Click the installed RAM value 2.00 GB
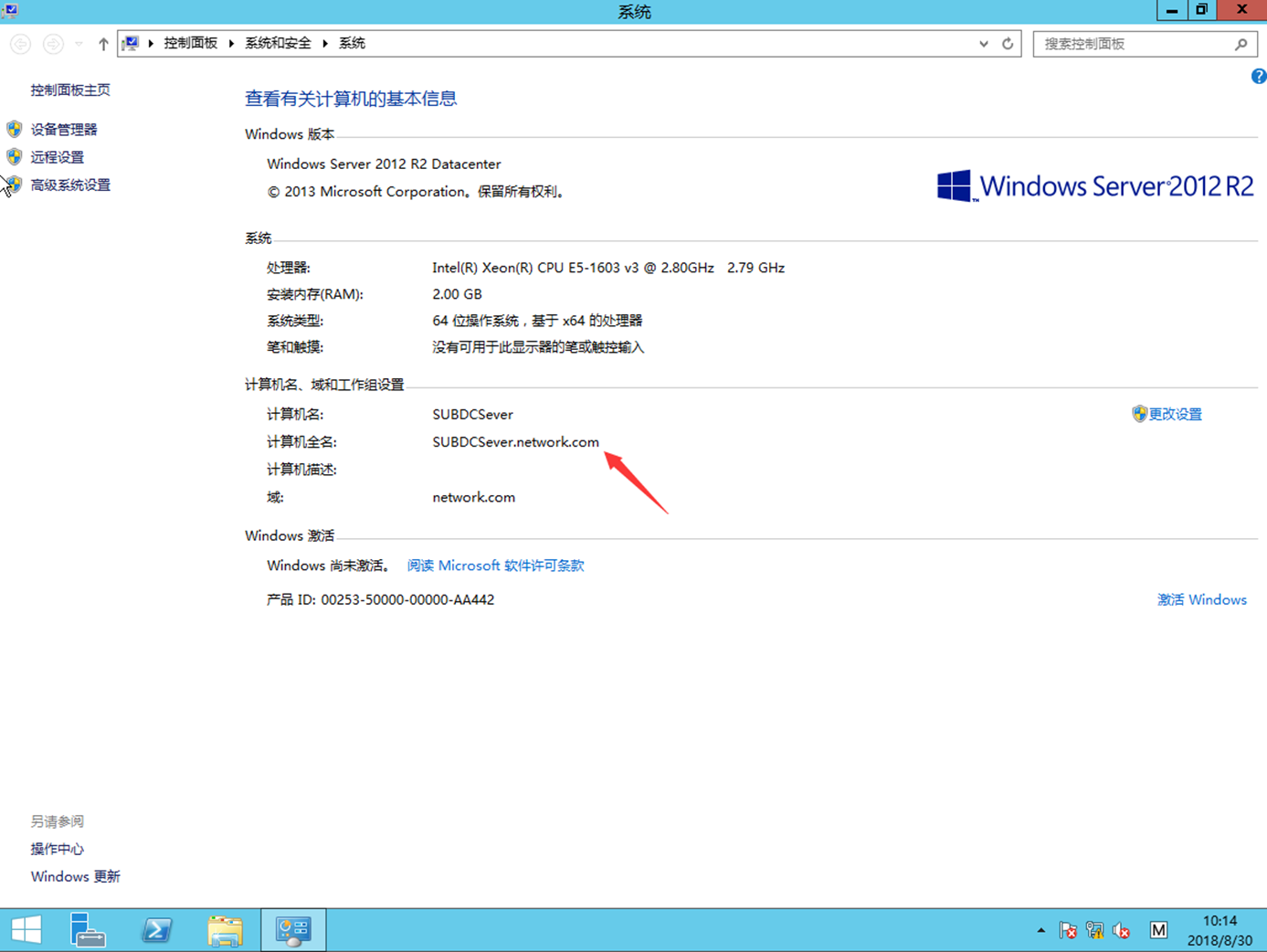Screen dimensions: 1267x952 coord(457,294)
